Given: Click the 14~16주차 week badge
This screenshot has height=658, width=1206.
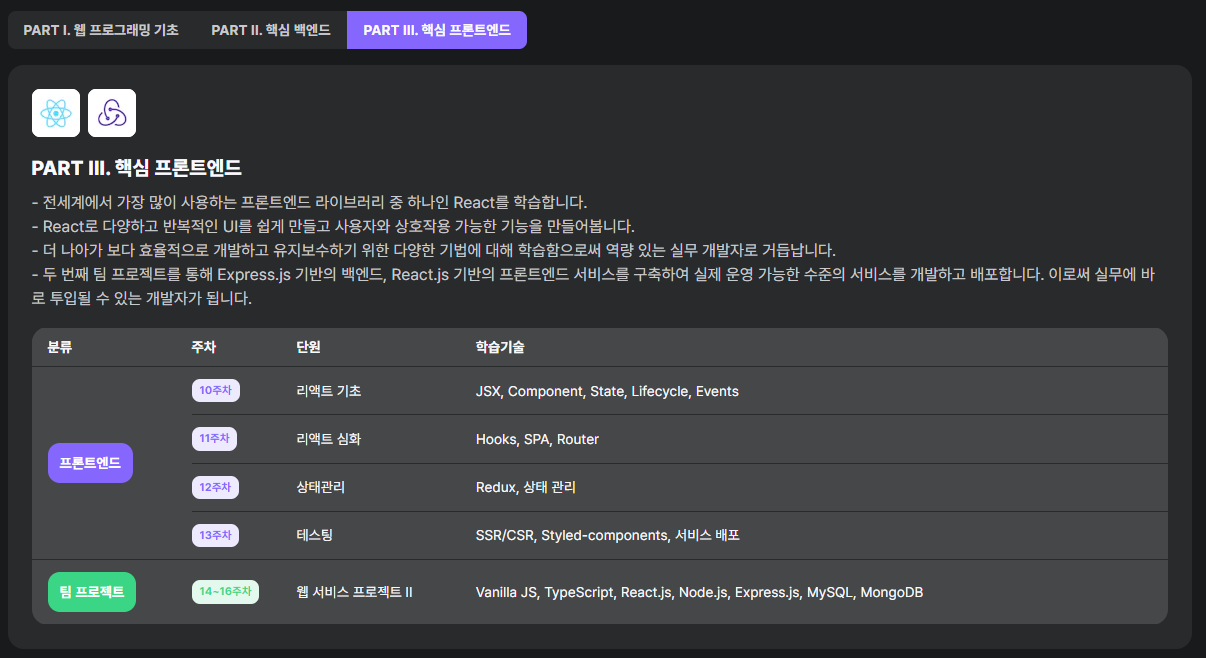Looking at the screenshot, I should click(225, 592).
